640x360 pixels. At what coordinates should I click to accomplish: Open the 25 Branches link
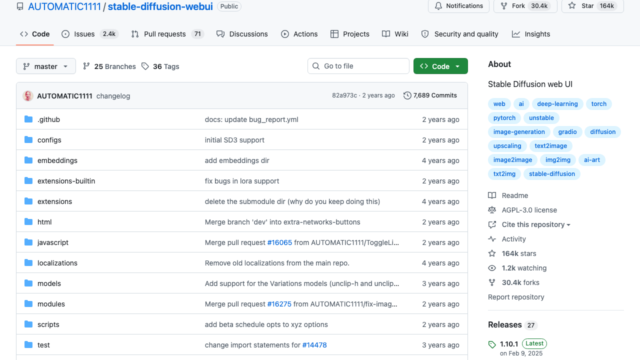coord(109,66)
